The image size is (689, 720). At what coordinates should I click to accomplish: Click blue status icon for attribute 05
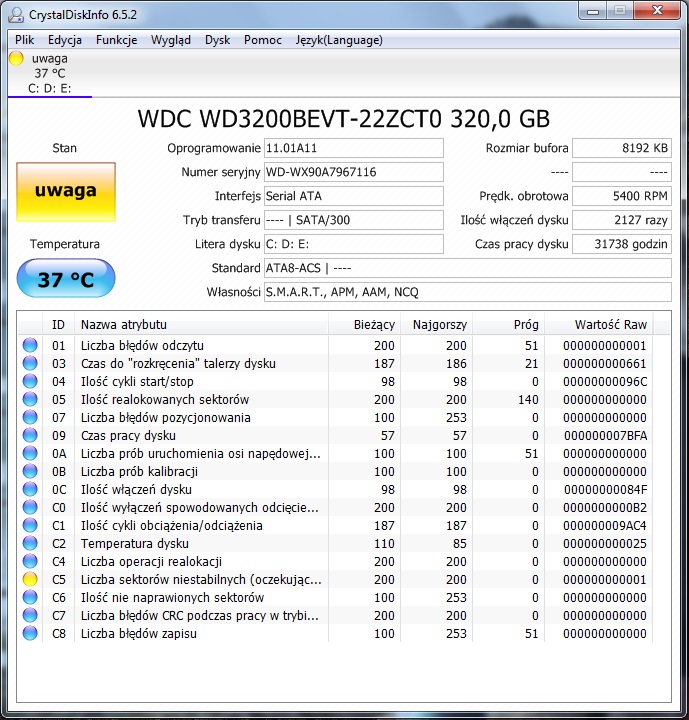point(30,399)
